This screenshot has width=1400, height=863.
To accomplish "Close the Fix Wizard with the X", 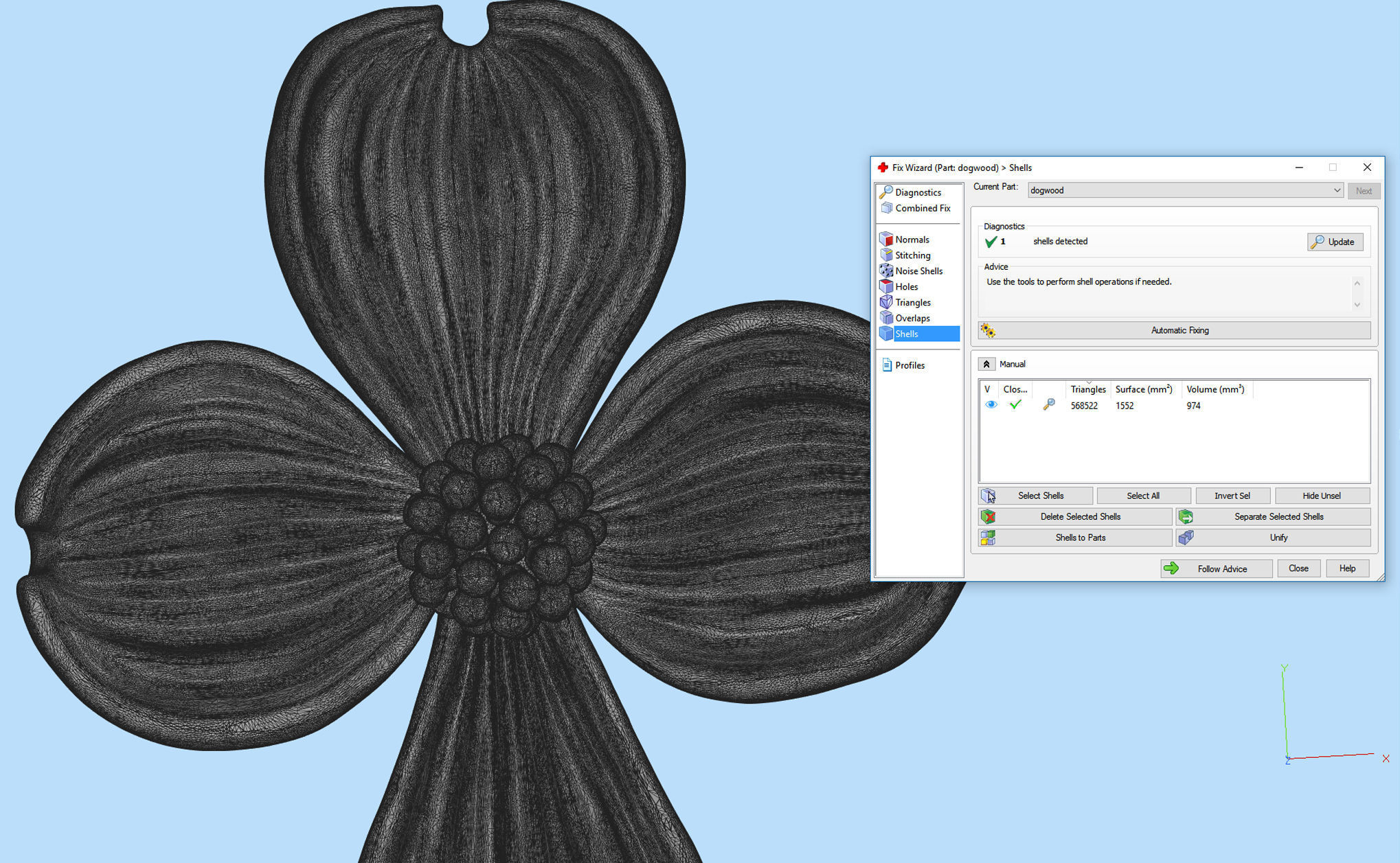I will coord(1367,168).
